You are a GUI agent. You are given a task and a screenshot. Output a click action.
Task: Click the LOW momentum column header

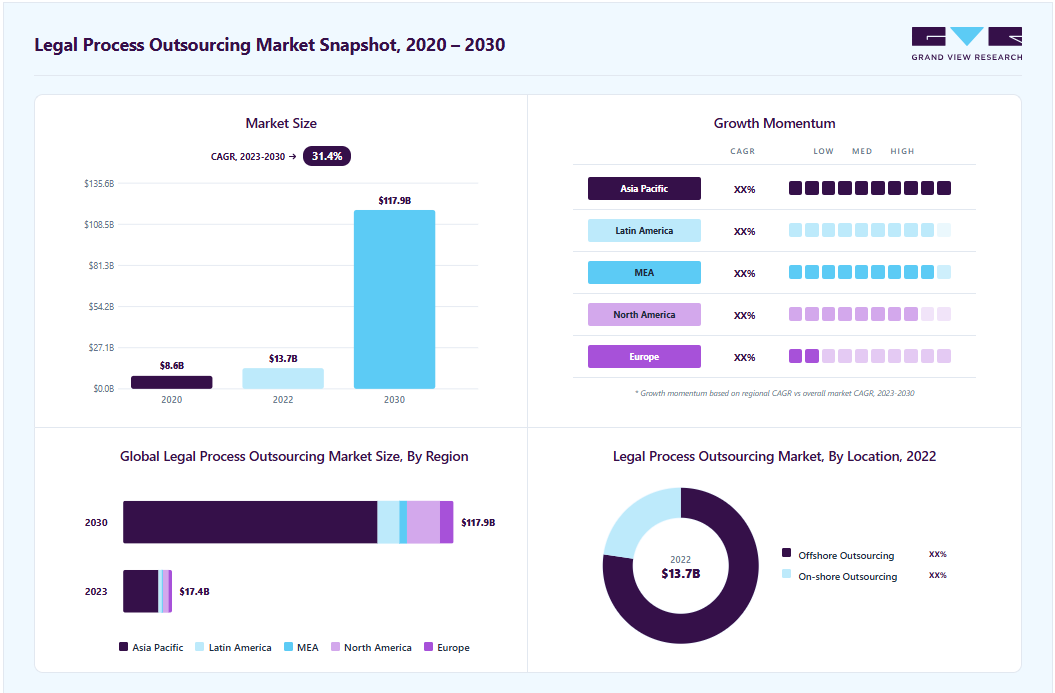point(824,151)
